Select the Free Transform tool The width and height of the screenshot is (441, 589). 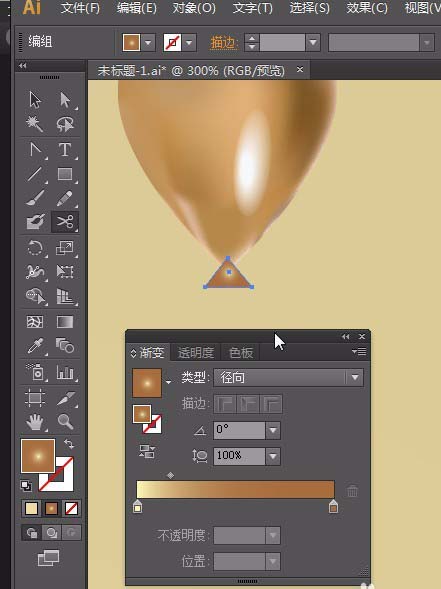point(65,272)
